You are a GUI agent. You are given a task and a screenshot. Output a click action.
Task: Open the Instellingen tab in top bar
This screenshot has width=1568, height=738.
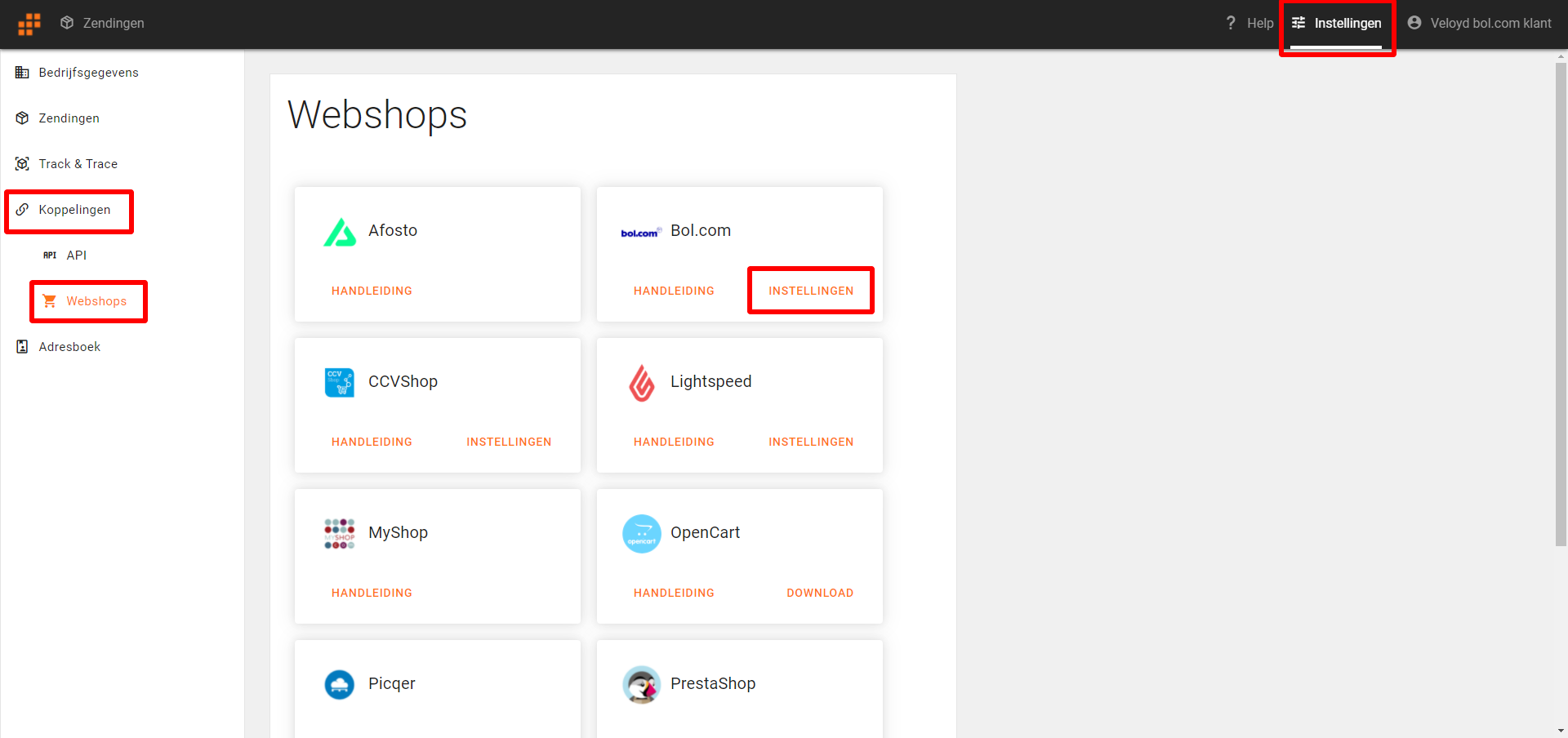1337,24
